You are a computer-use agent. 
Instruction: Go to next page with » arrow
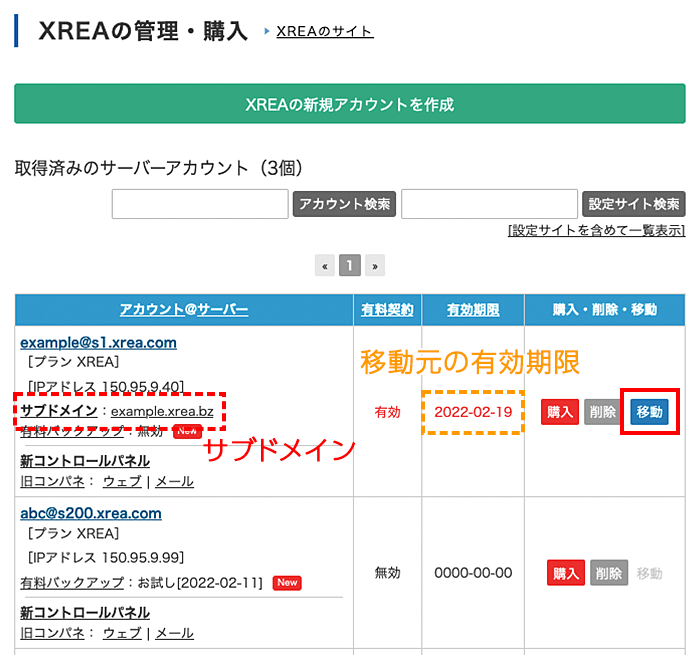pyautogui.click(x=374, y=266)
